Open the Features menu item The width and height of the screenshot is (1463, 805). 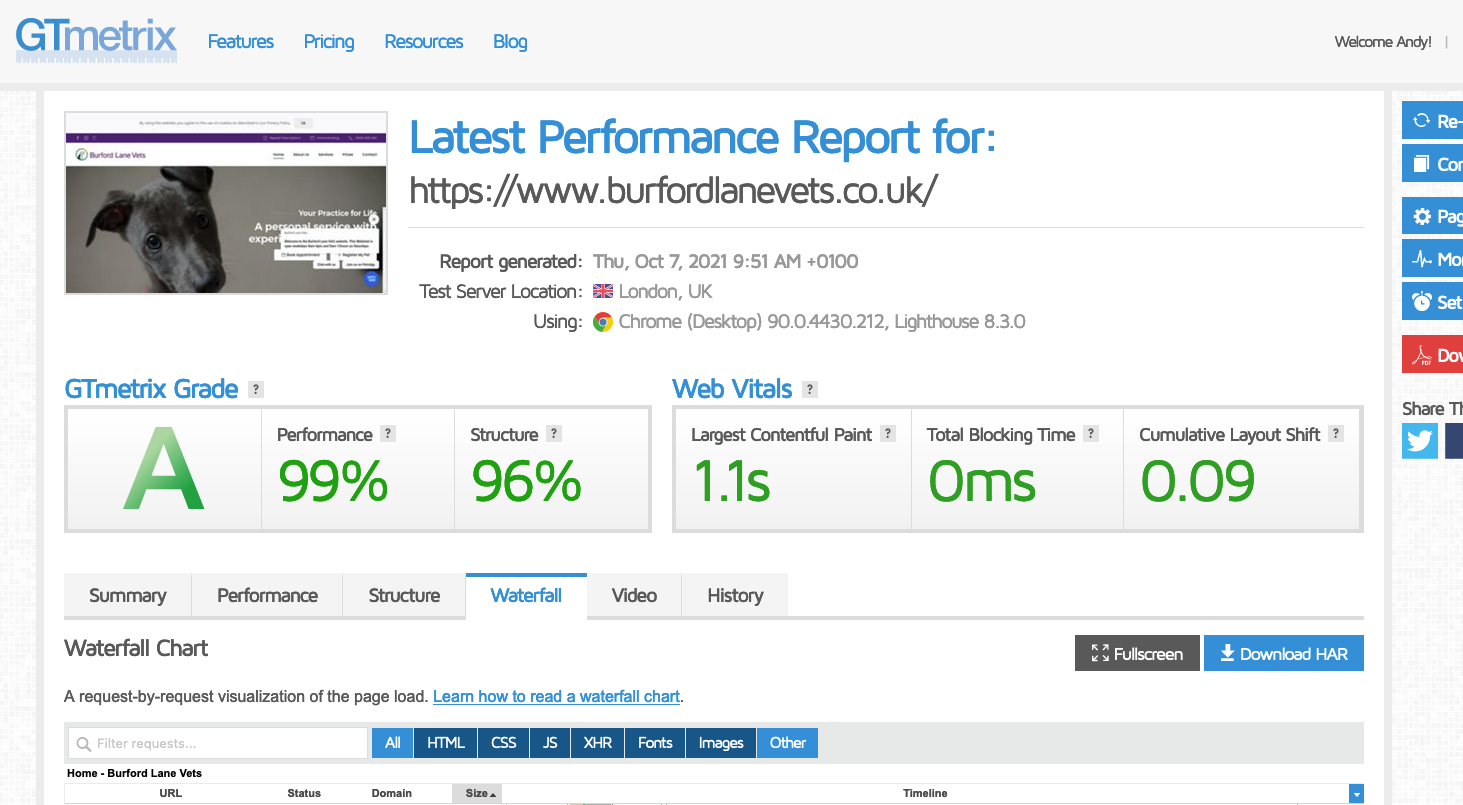point(240,42)
